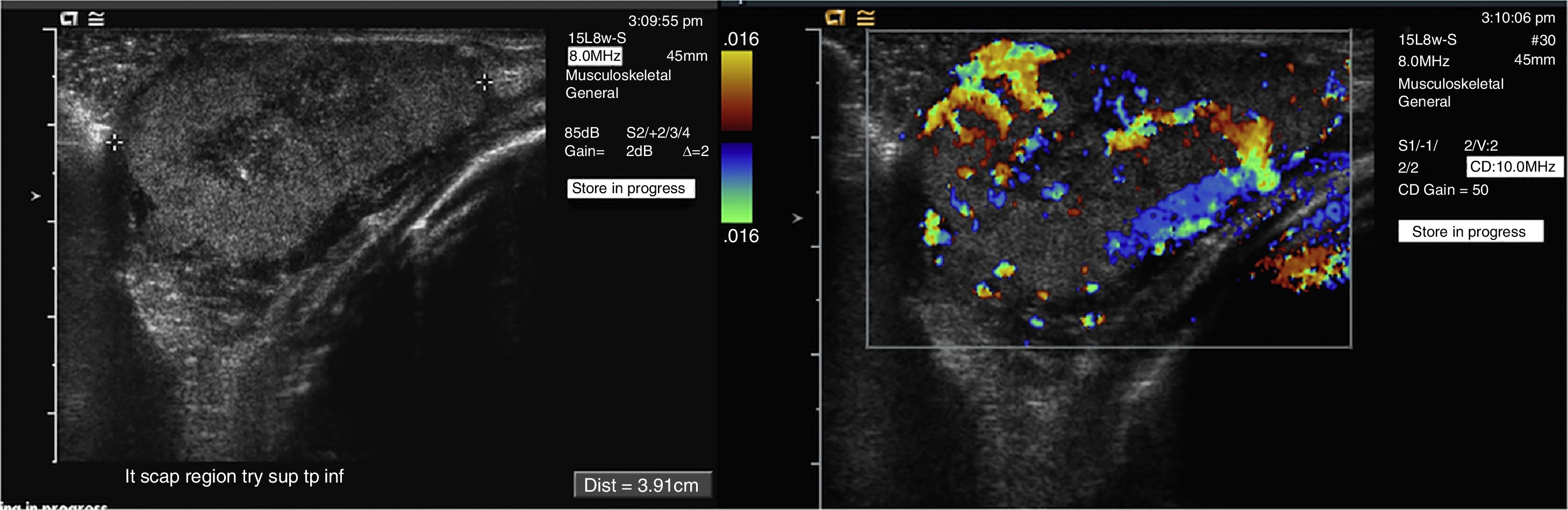Click the red-yellow upper color velocity bar
Image resolution: width=1568 pixels, height=510 pixels.
736,90
